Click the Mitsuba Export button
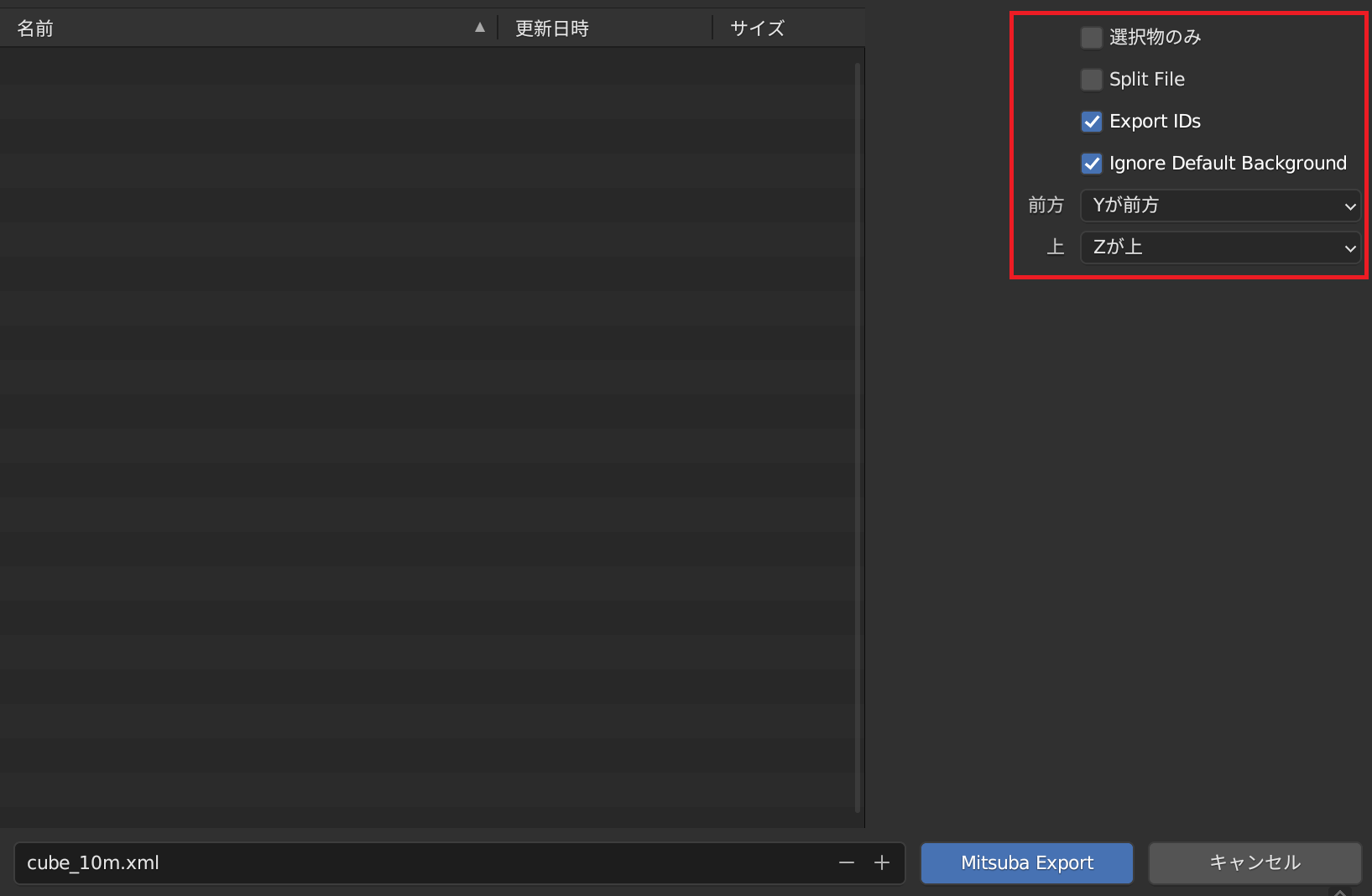This screenshot has height=896, width=1372. (1026, 862)
